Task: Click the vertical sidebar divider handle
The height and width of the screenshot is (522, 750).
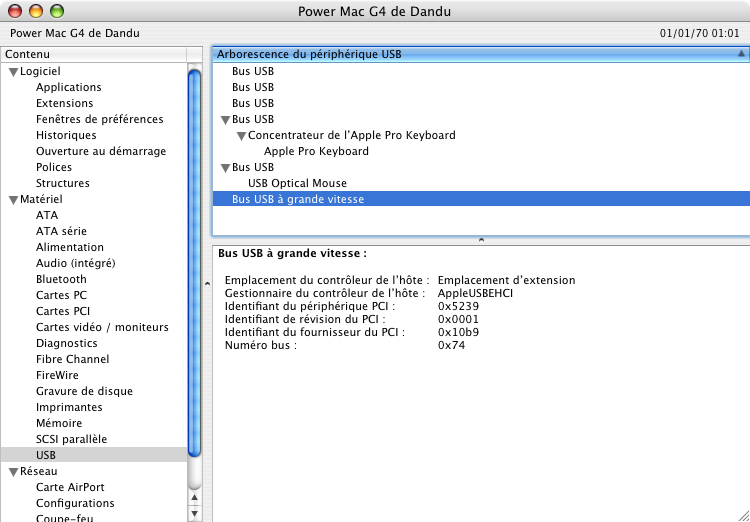Action: [207, 283]
